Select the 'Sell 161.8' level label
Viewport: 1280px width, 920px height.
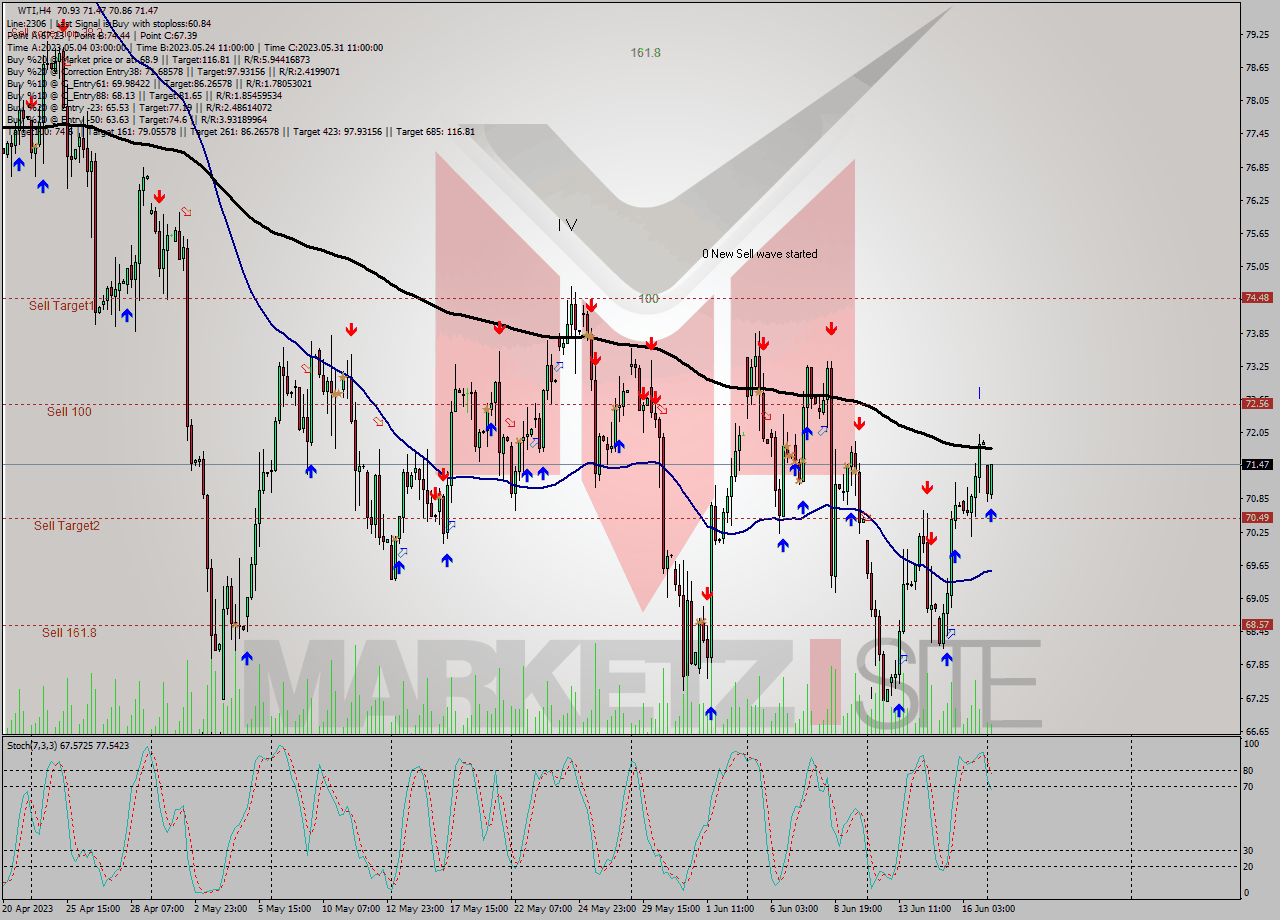[69, 632]
